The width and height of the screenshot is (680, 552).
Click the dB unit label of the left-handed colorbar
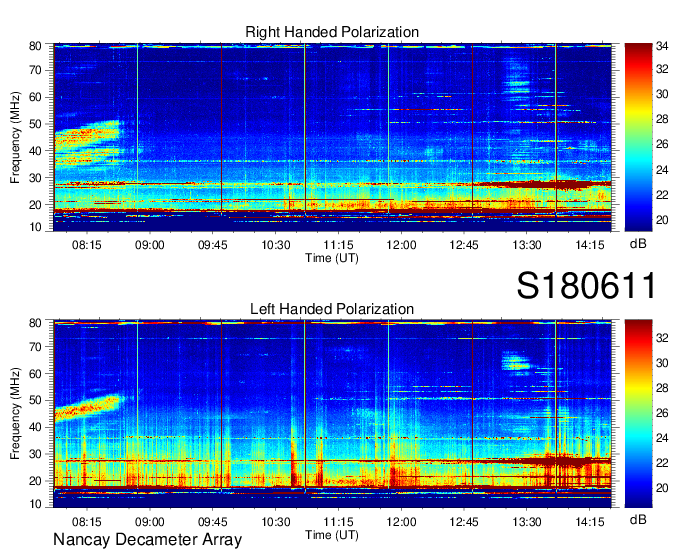pyautogui.click(x=638, y=519)
